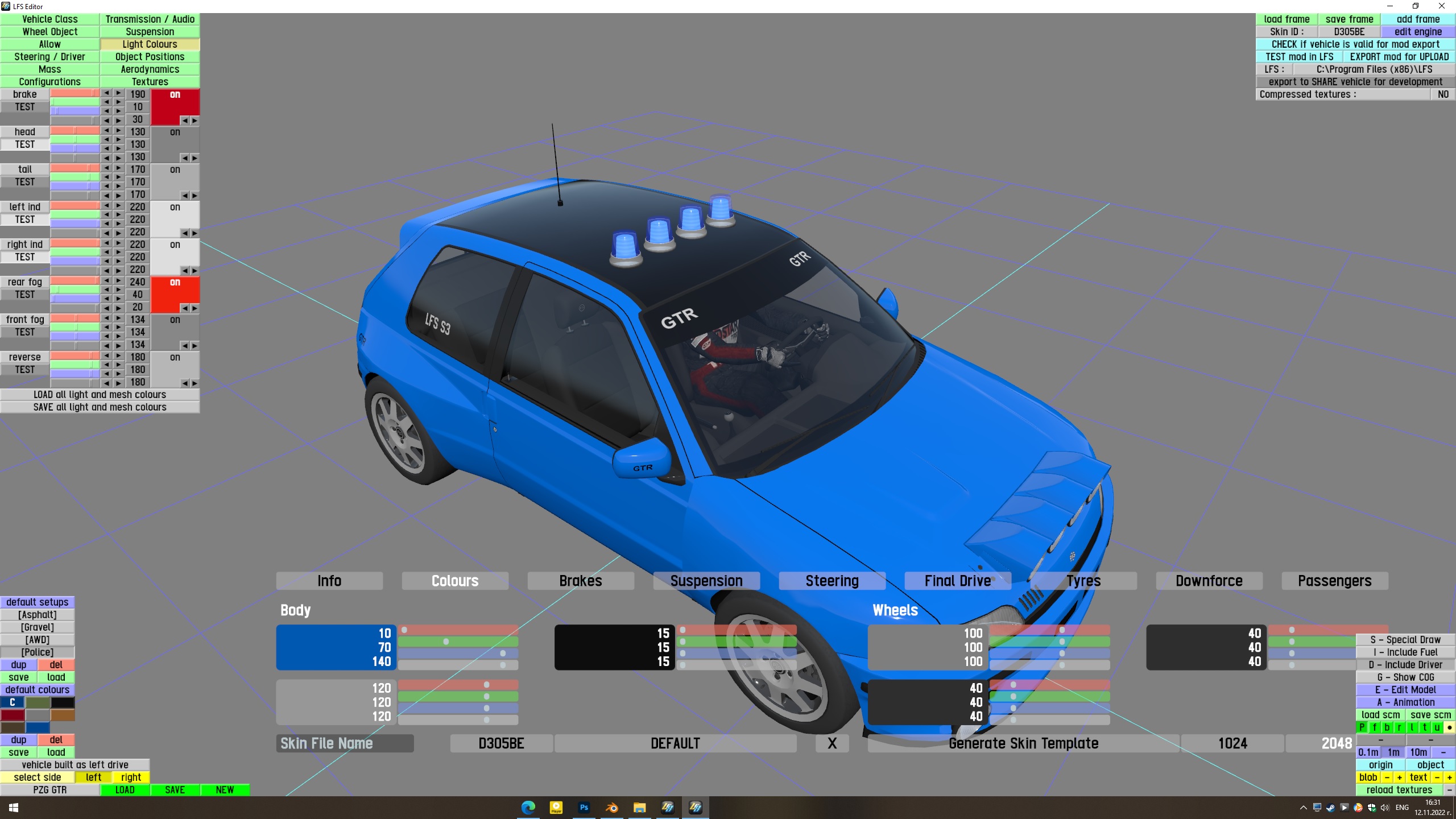The height and width of the screenshot is (819, 1456).
Task: Open the Aerodynamics tab
Action: 150,69
